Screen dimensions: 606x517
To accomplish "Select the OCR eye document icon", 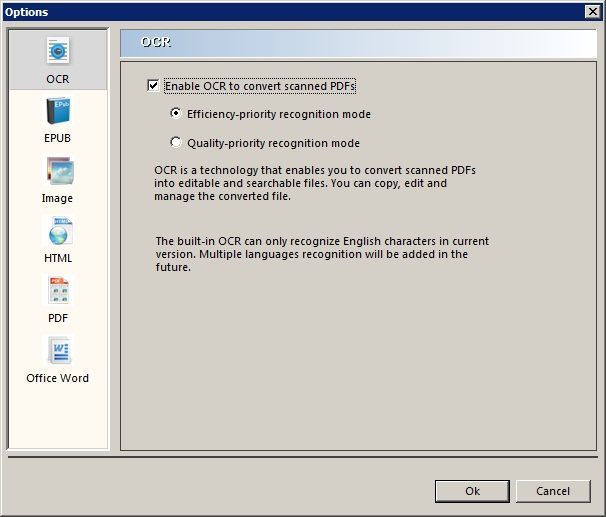I will 58,51.
